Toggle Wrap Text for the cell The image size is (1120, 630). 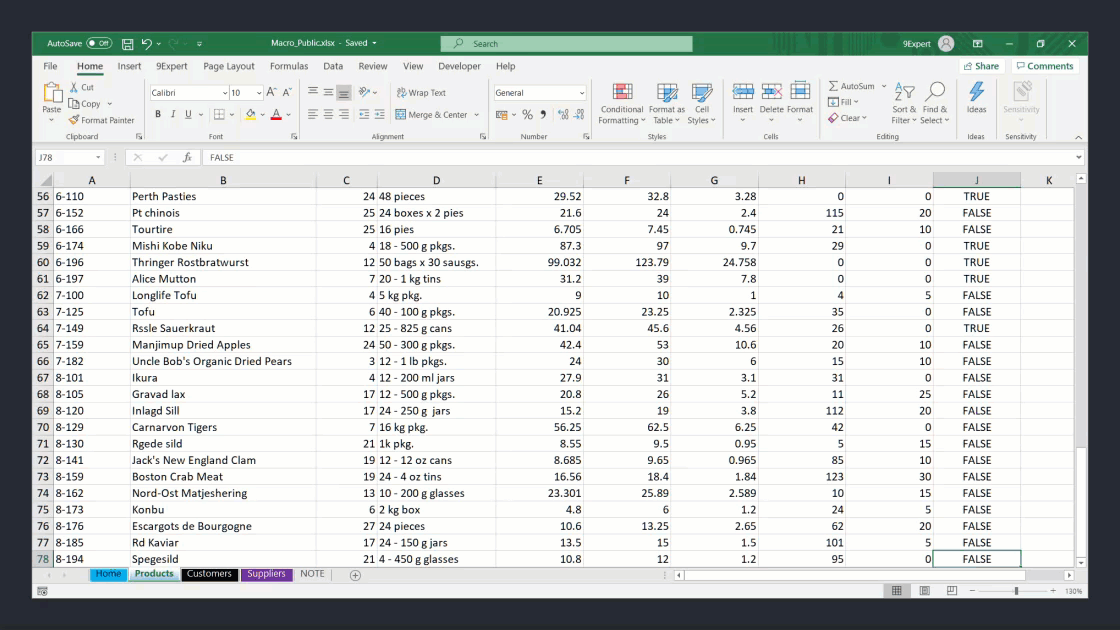[420, 93]
